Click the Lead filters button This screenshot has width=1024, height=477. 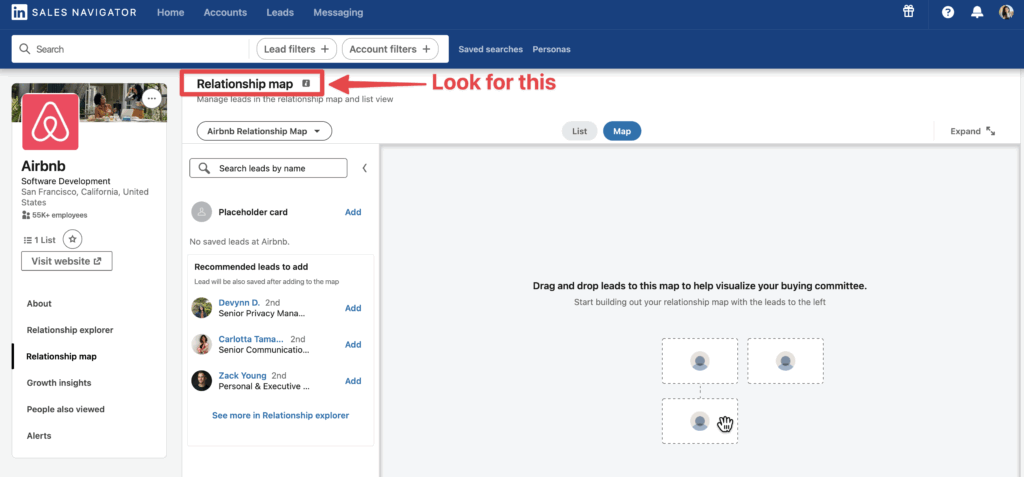pos(296,49)
